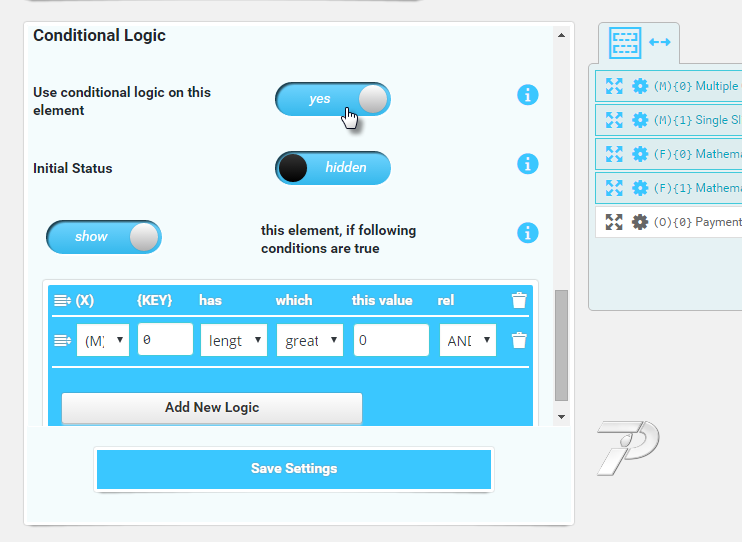This screenshot has width=742, height=542.
Task: Toggle the 'show' action switch
Action: coord(103,237)
